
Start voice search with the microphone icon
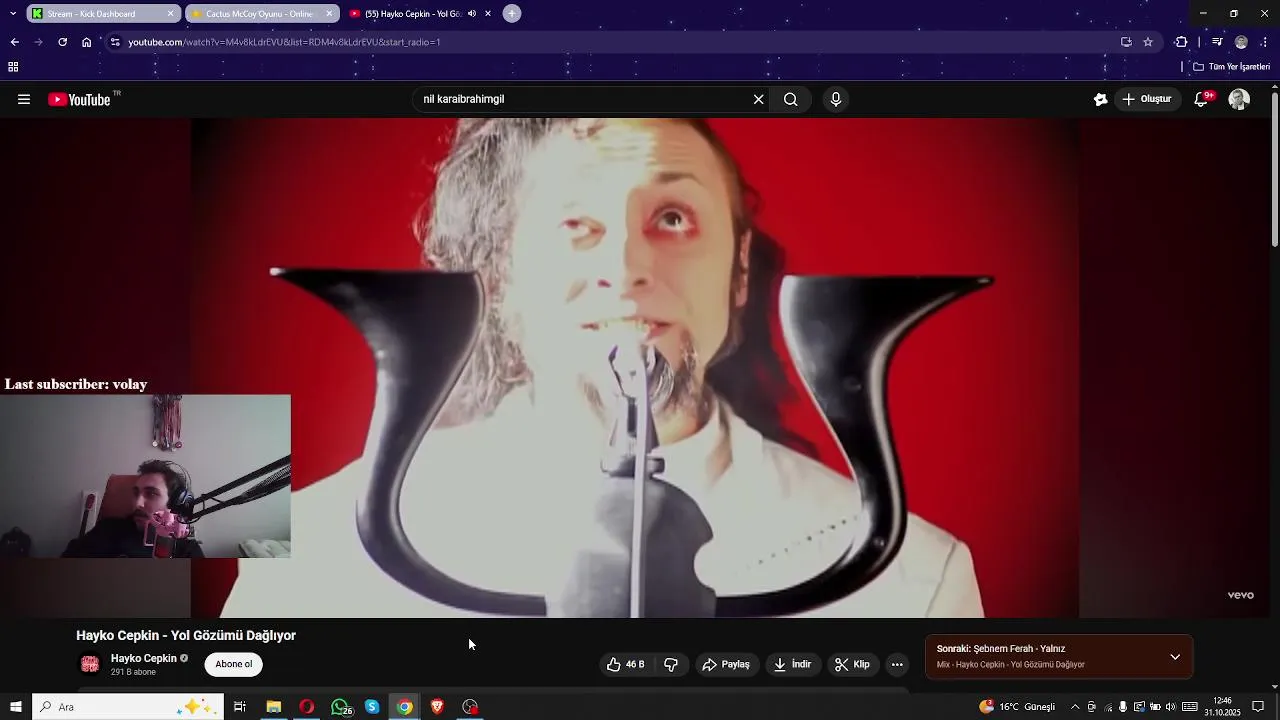click(836, 99)
